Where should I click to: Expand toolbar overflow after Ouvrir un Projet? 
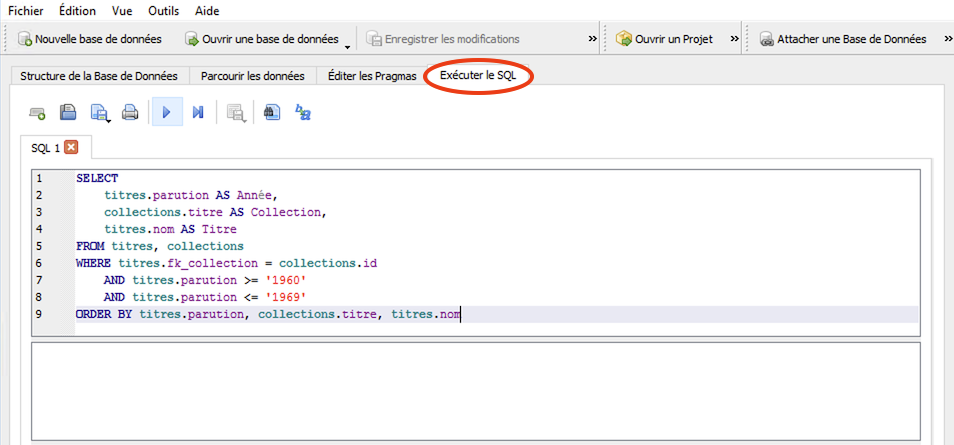point(735,39)
